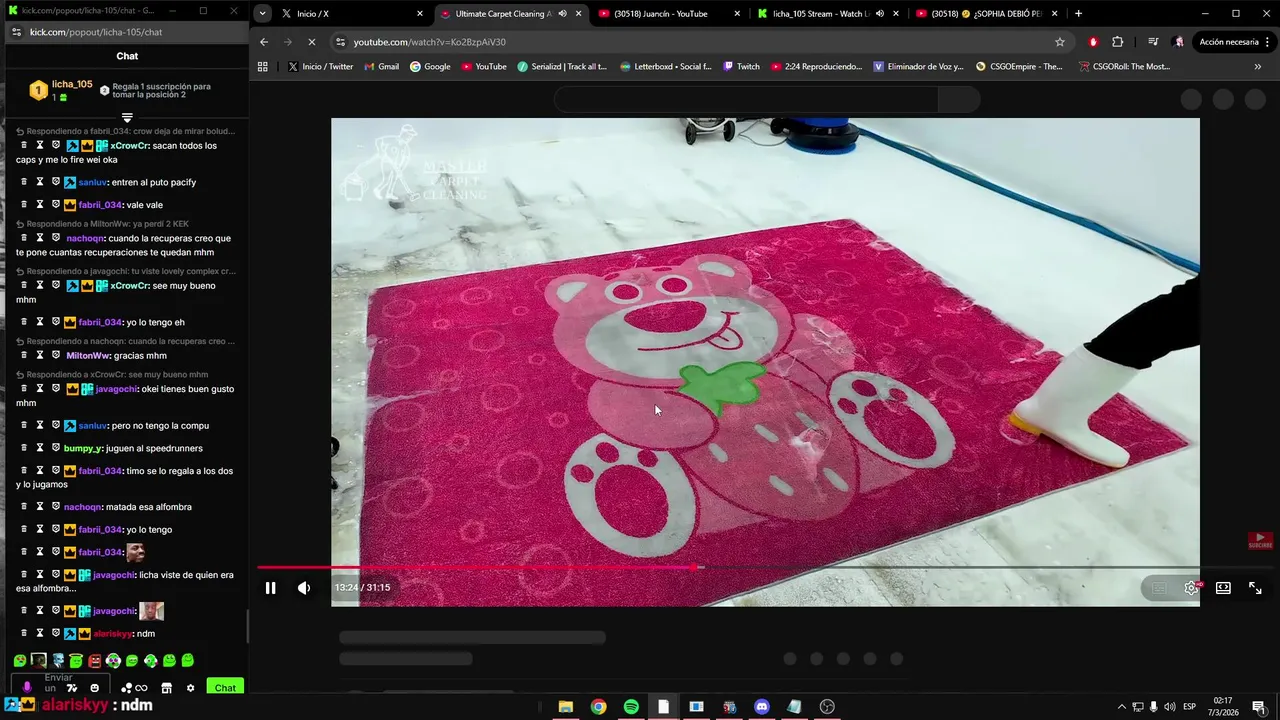Open the Chrome profile avatar
The width and height of the screenshot is (1280, 720).
1179,42
